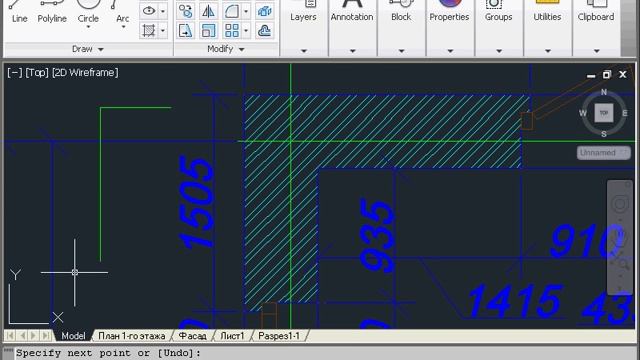Go to previous layout tab arrow
The image size is (640, 360).
tap(23, 336)
